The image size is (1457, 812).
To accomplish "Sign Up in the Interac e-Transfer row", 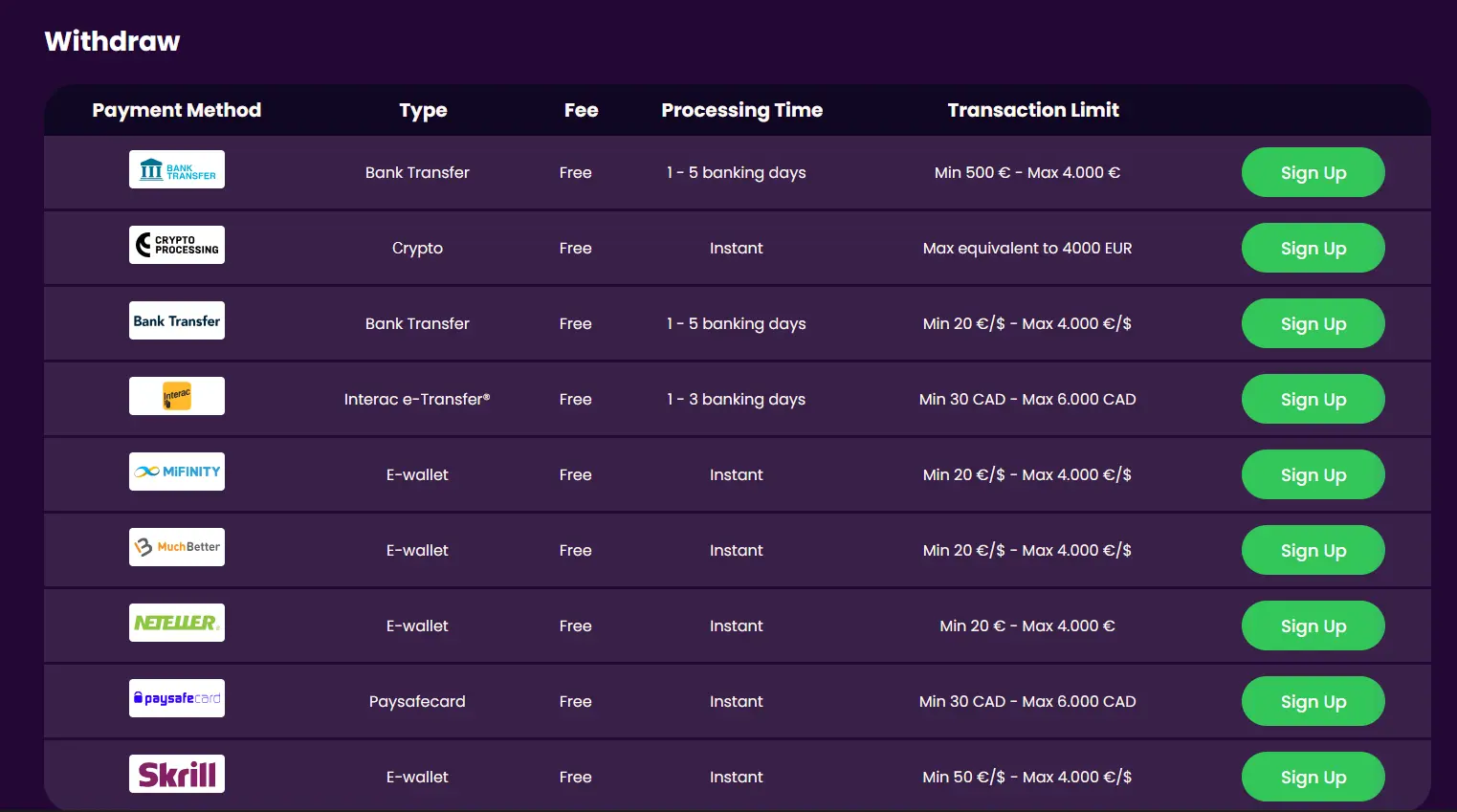I will (1313, 399).
